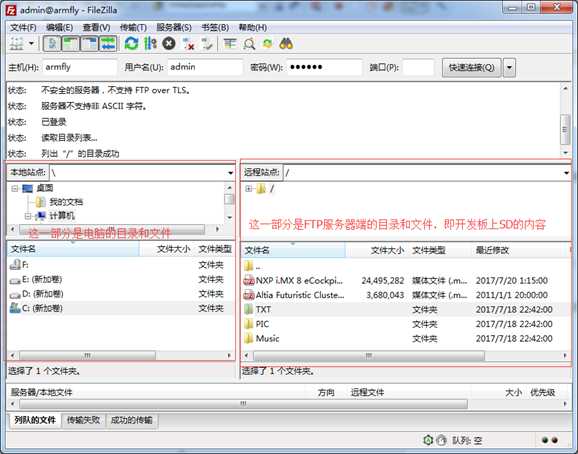This screenshot has width=578, height=454.
Task: Toggle the transfer queue display
Action: (108, 44)
